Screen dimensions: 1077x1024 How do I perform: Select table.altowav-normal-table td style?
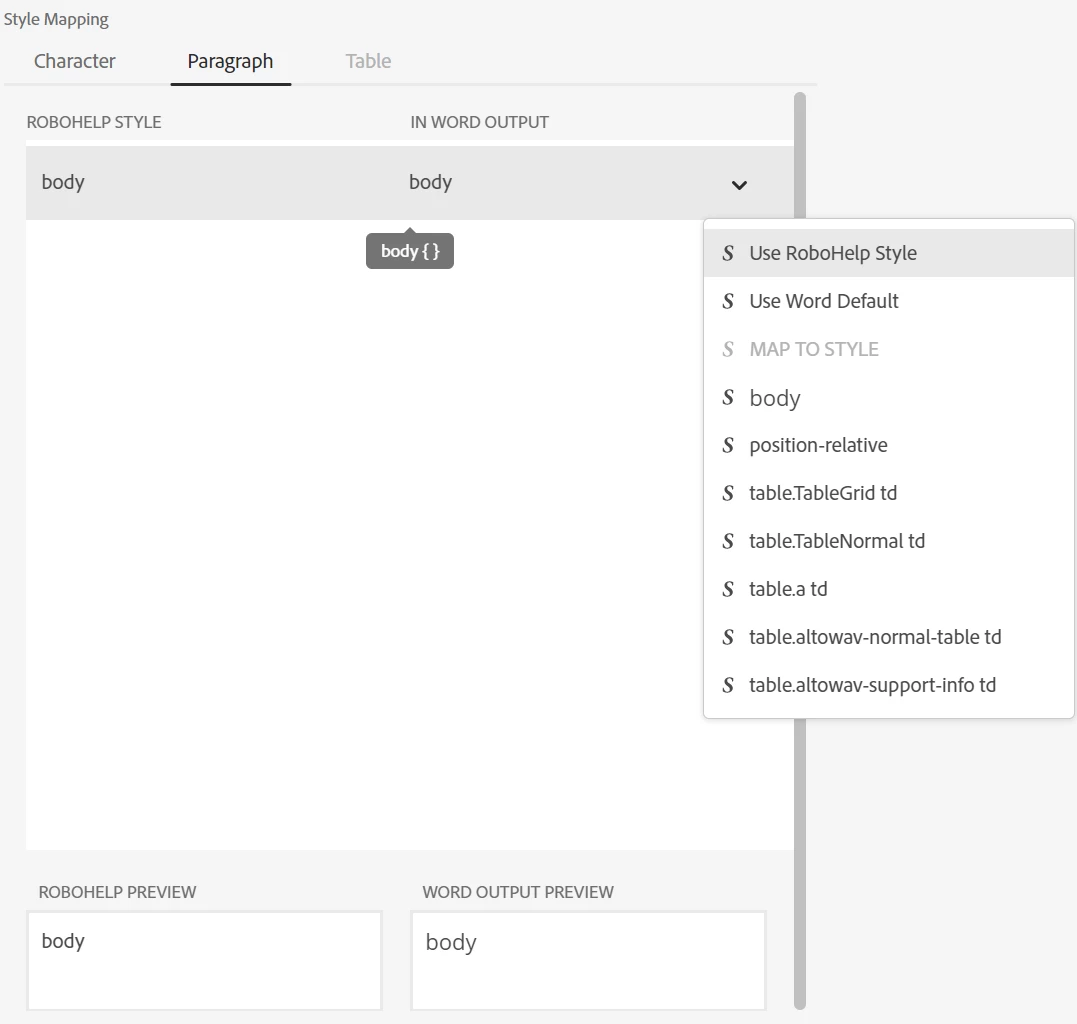[x=888, y=637]
